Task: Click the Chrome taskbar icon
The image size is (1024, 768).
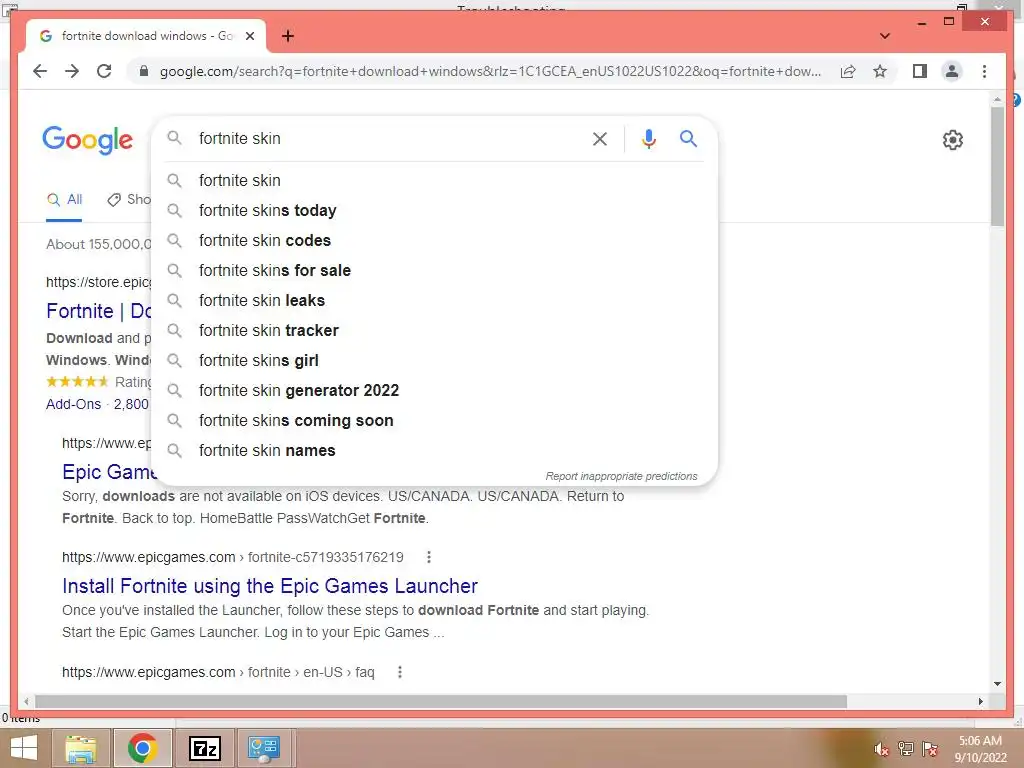Action: 142,748
